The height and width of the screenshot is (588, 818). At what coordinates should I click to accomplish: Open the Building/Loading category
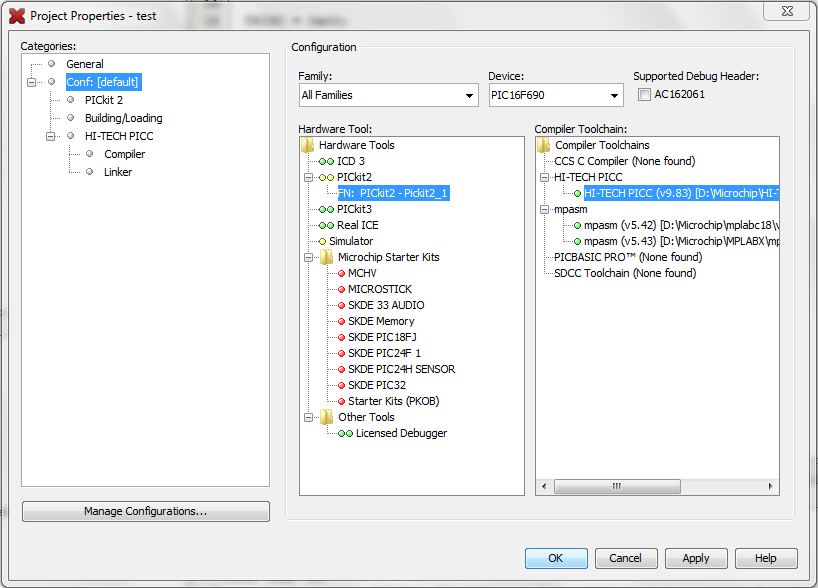click(124, 118)
